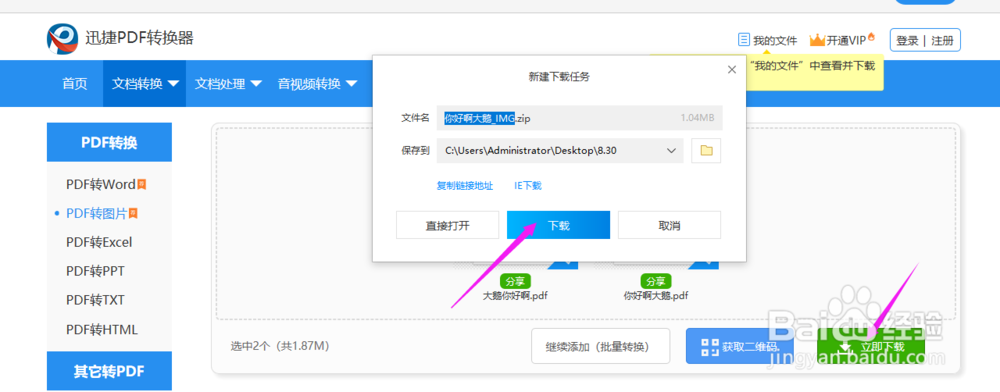Select PDF转Word in the sidebar

pos(101,185)
